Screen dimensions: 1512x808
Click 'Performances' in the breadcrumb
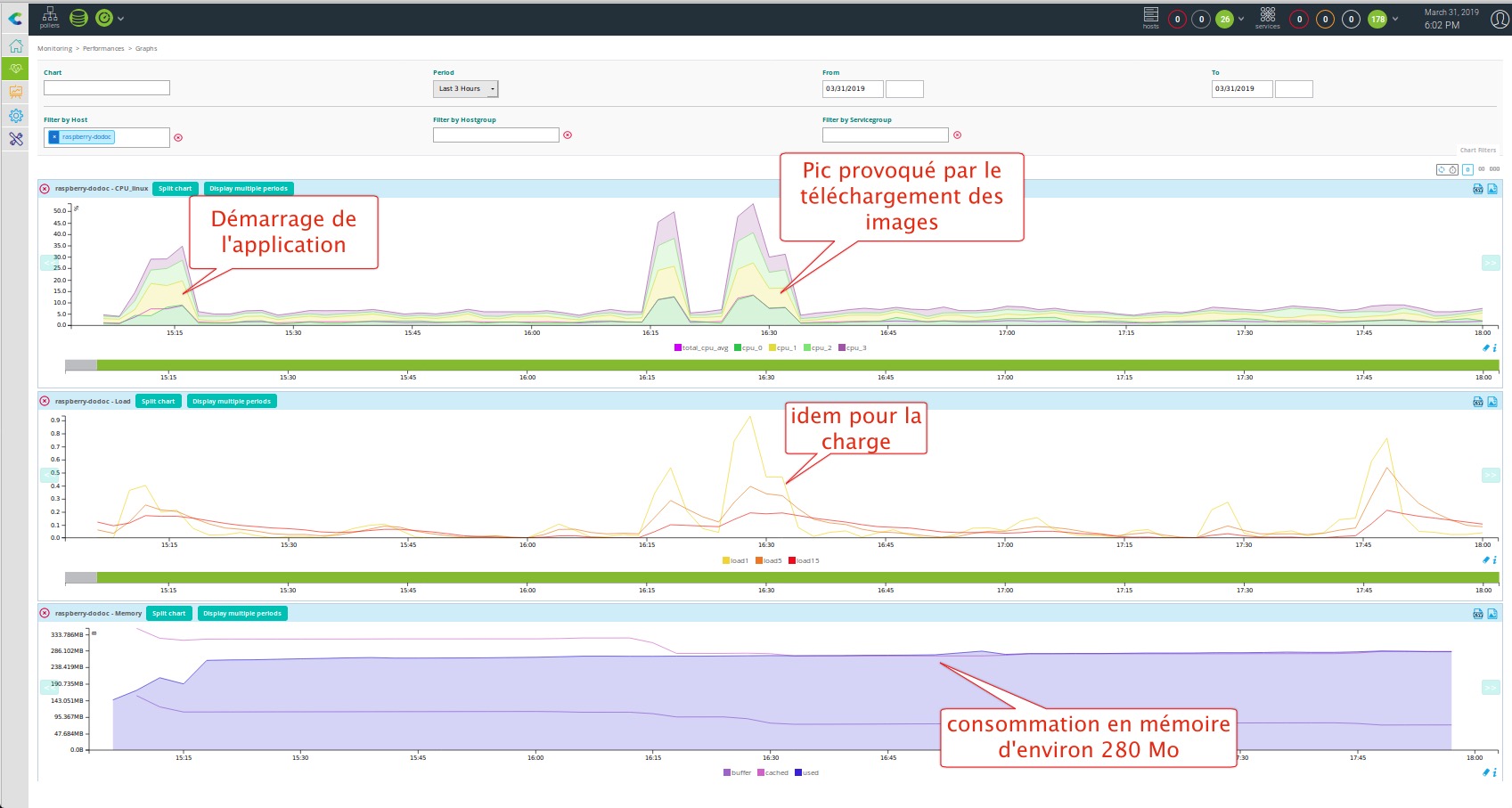pyautogui.click(x=103, y=49)
